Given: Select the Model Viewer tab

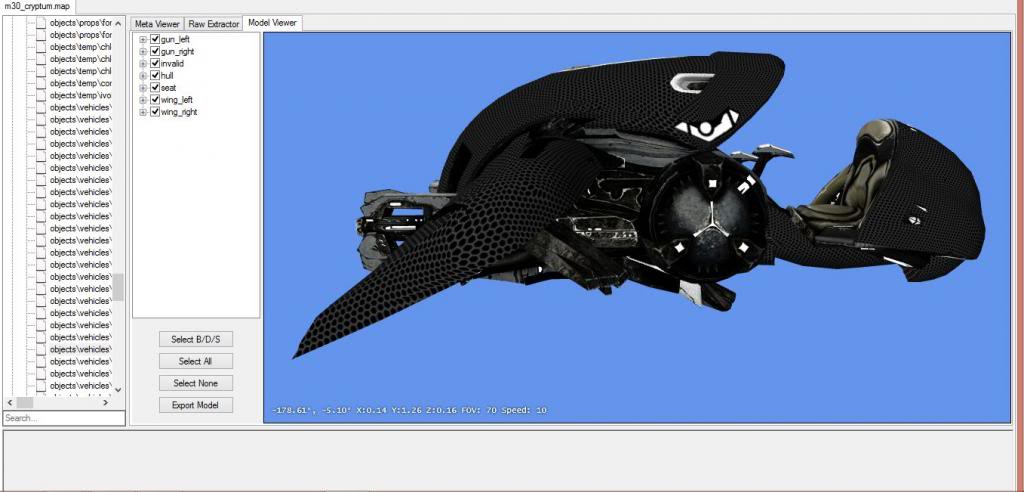Looking at the screenshot, I should coord(272,22).
